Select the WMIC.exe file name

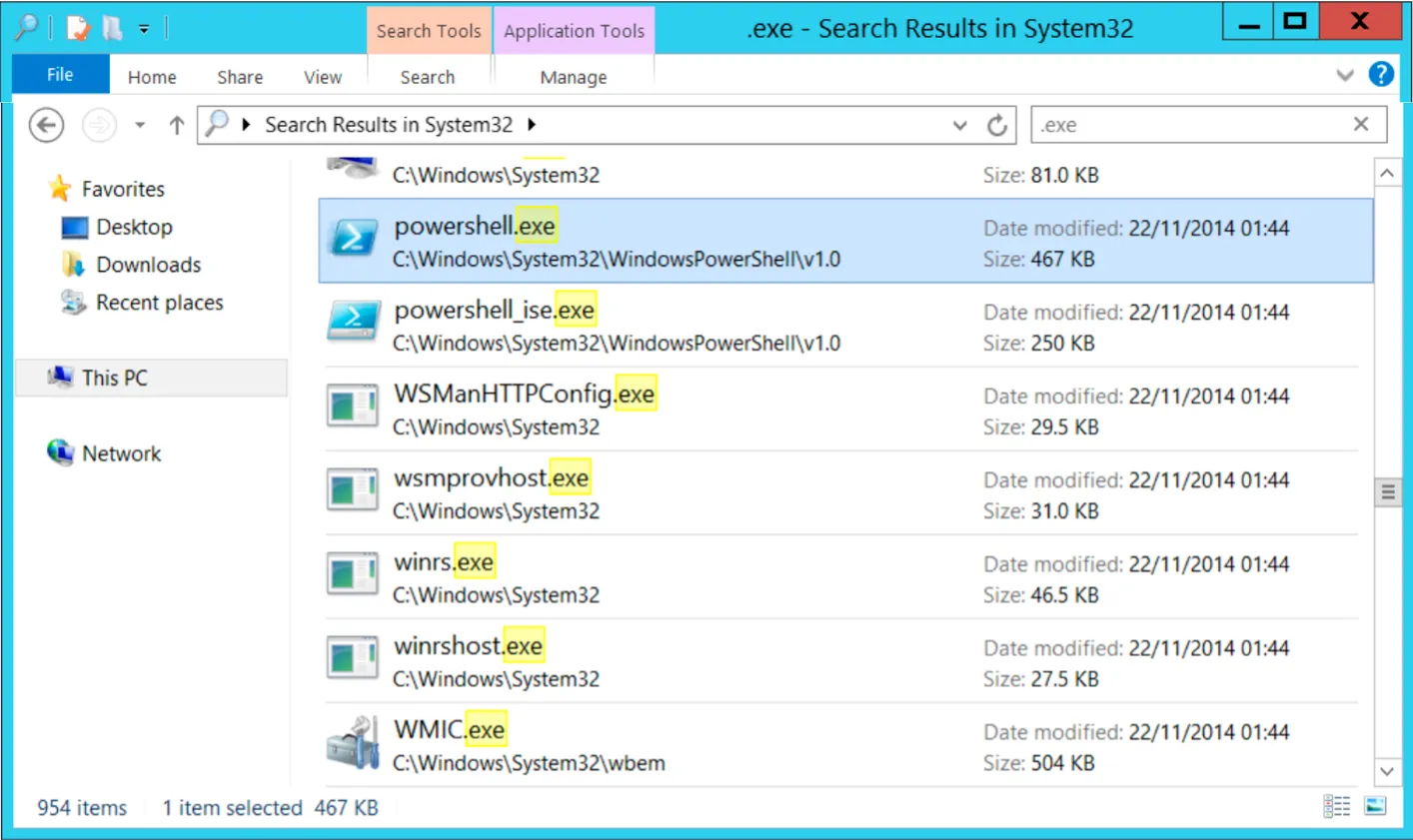[x=450, y=729]
